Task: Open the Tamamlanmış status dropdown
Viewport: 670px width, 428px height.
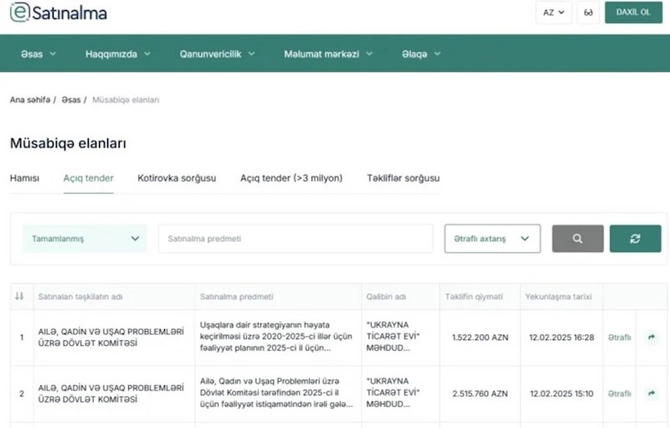Action: tap(85, 238)
